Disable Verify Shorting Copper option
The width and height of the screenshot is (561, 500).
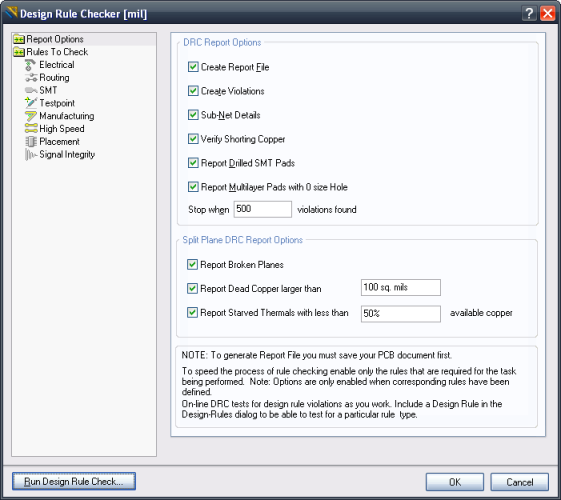pyautogui.click(x=193, y=139)
